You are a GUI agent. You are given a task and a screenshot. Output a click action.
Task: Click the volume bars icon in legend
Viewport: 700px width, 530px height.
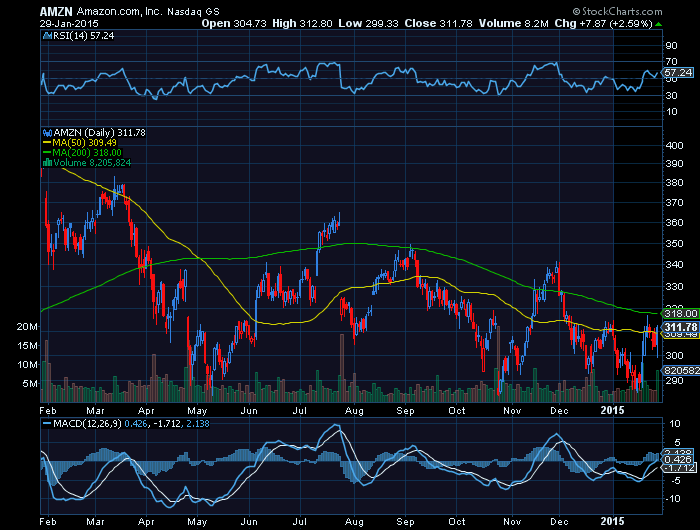[47, 163]
